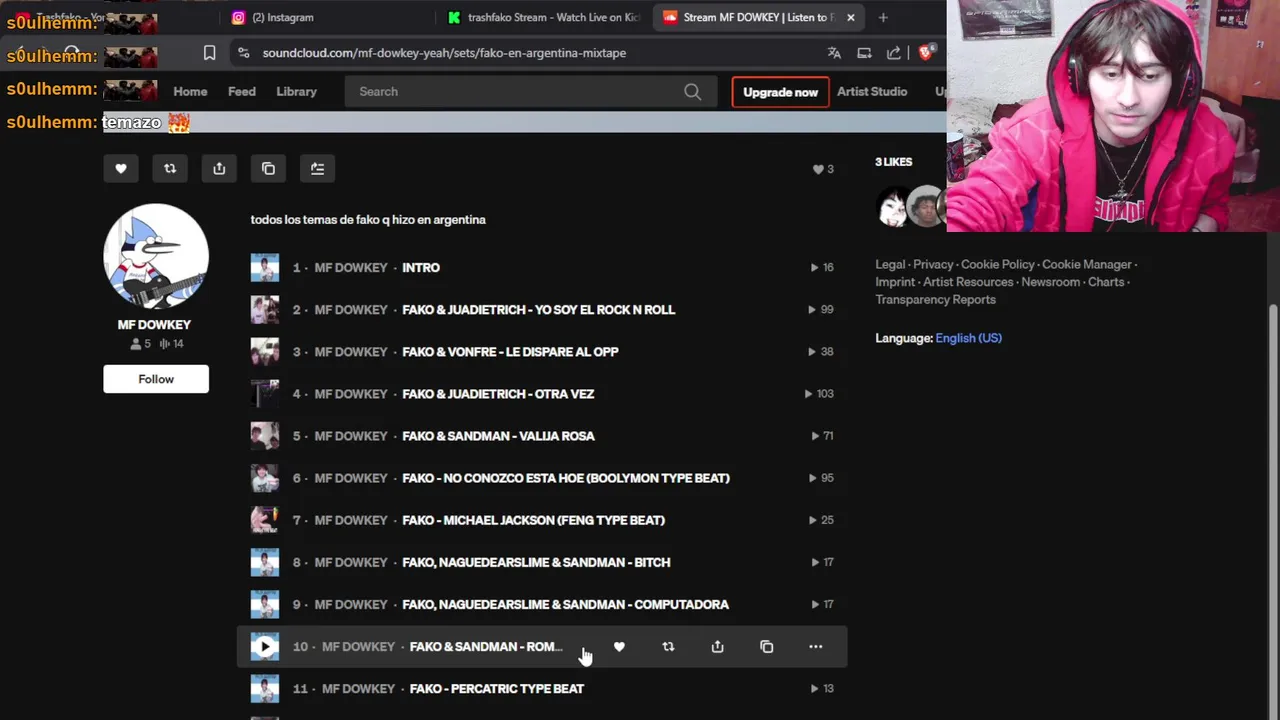This screenshot has width=1280, height=720.
Task: Open the Transparency Reports link
Action: [x=935, y=300]
